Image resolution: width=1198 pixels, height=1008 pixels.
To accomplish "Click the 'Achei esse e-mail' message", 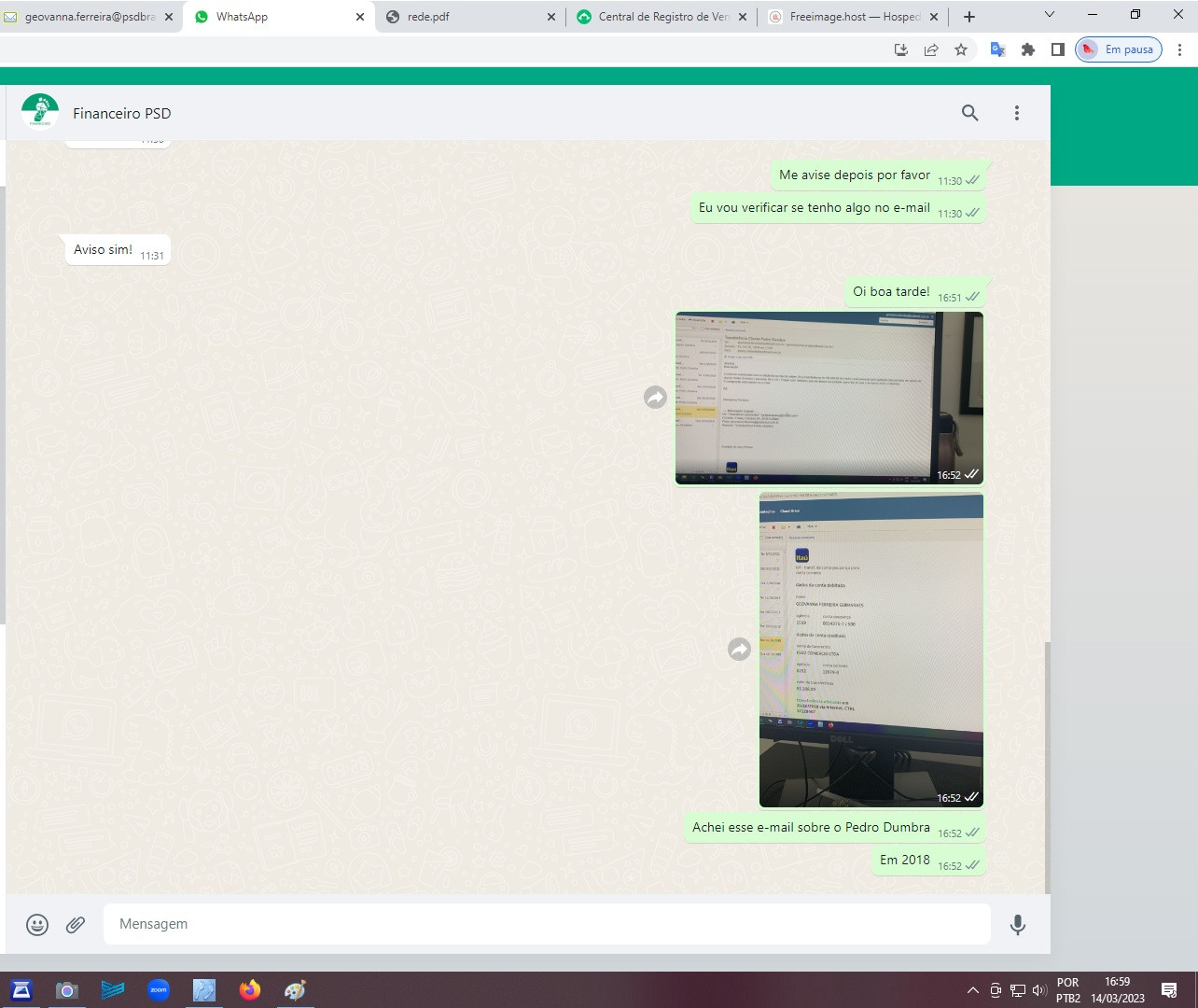I will point(835,828).
